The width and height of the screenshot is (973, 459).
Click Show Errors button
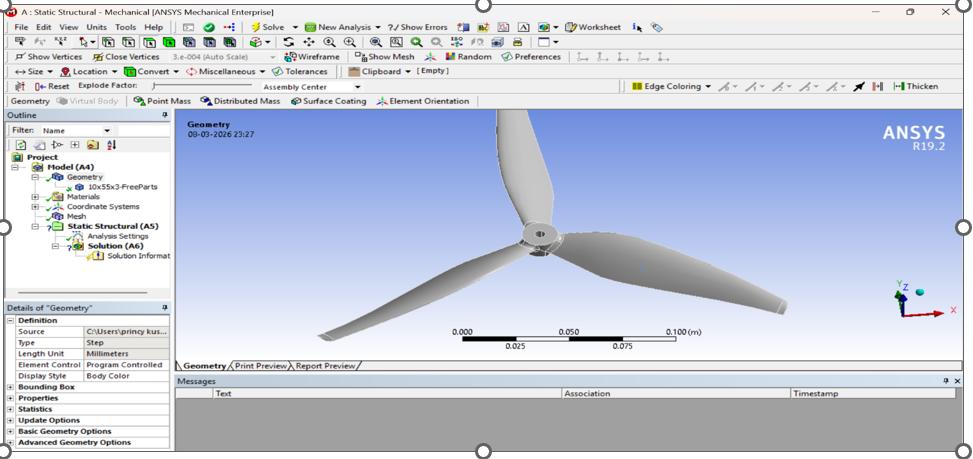tap(418, 27)
